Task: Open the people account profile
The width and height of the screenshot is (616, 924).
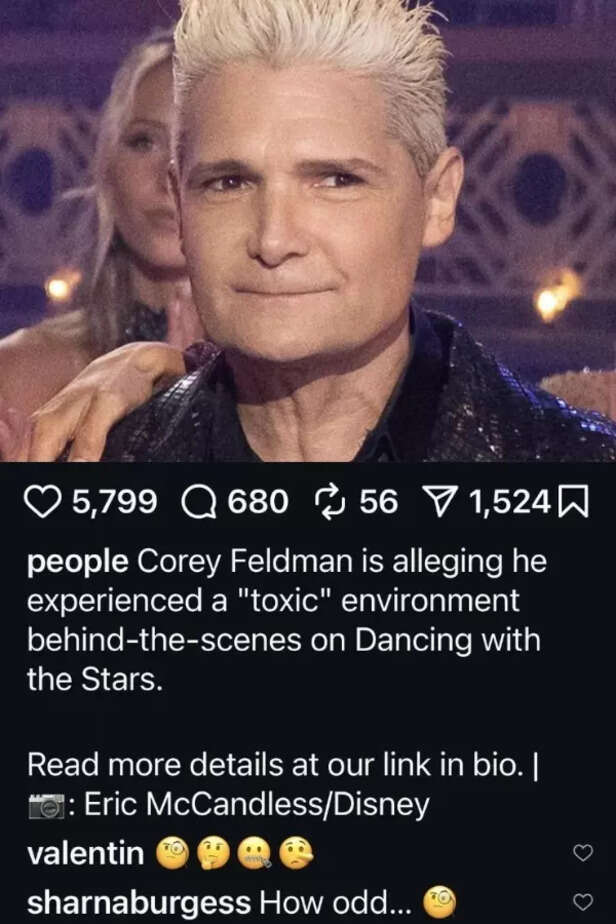Action: click(x=77, y=562)
